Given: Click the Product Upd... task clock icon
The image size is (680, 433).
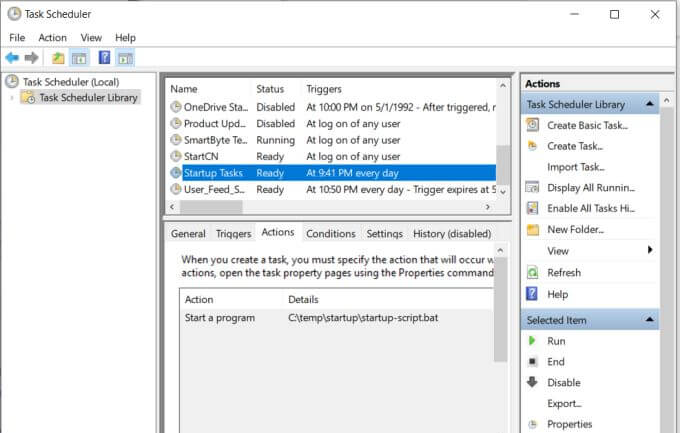Looking at the screenshot, I should (176, 123).
